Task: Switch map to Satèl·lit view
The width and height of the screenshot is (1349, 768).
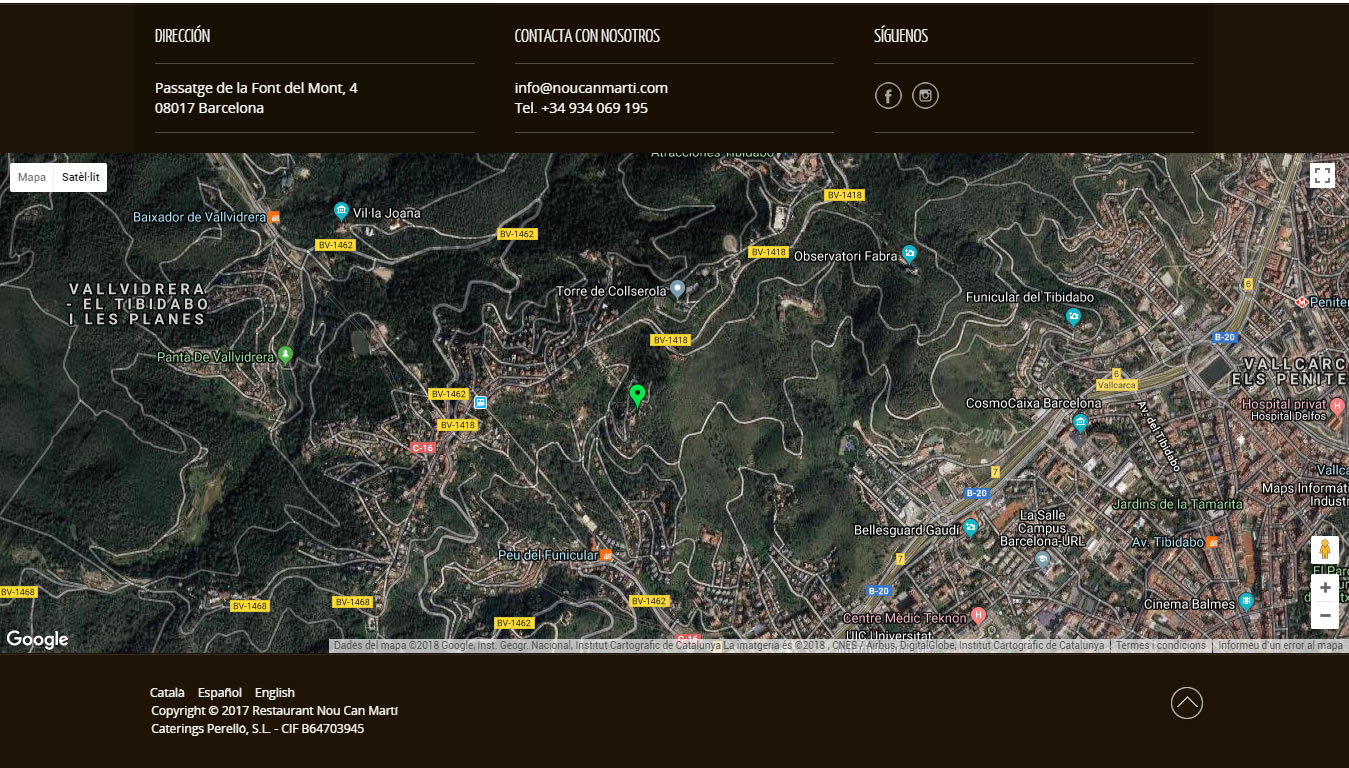Action: point(80,177)
